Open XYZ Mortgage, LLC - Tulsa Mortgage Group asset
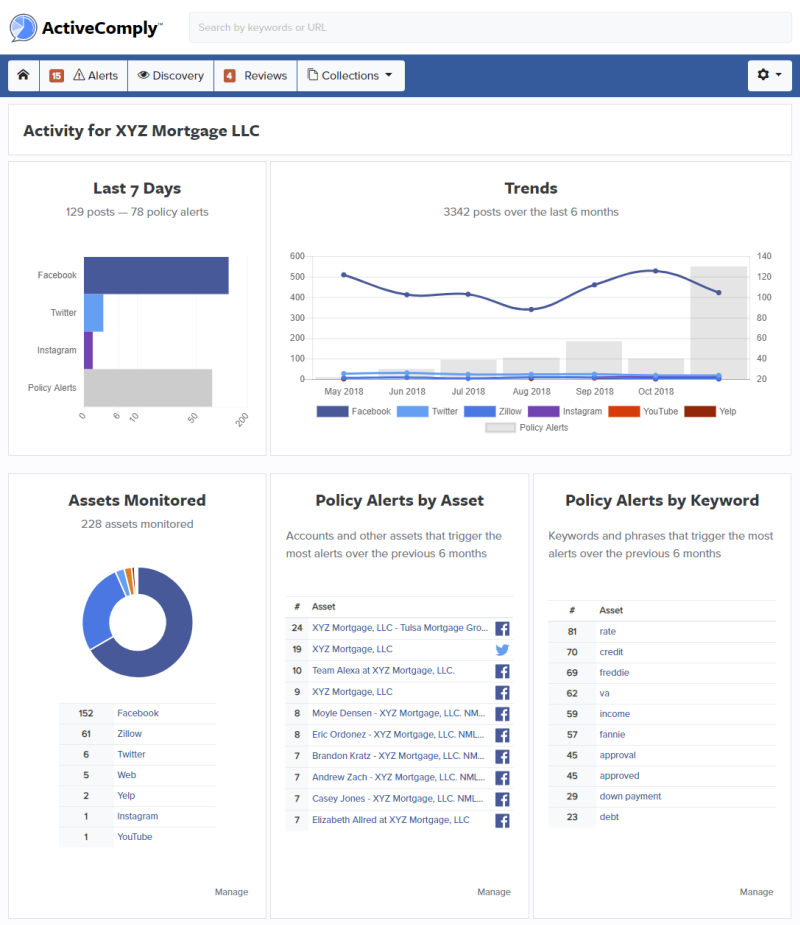Image resolution: width=800 pixels, height=925 pixels. coord(399,628)
